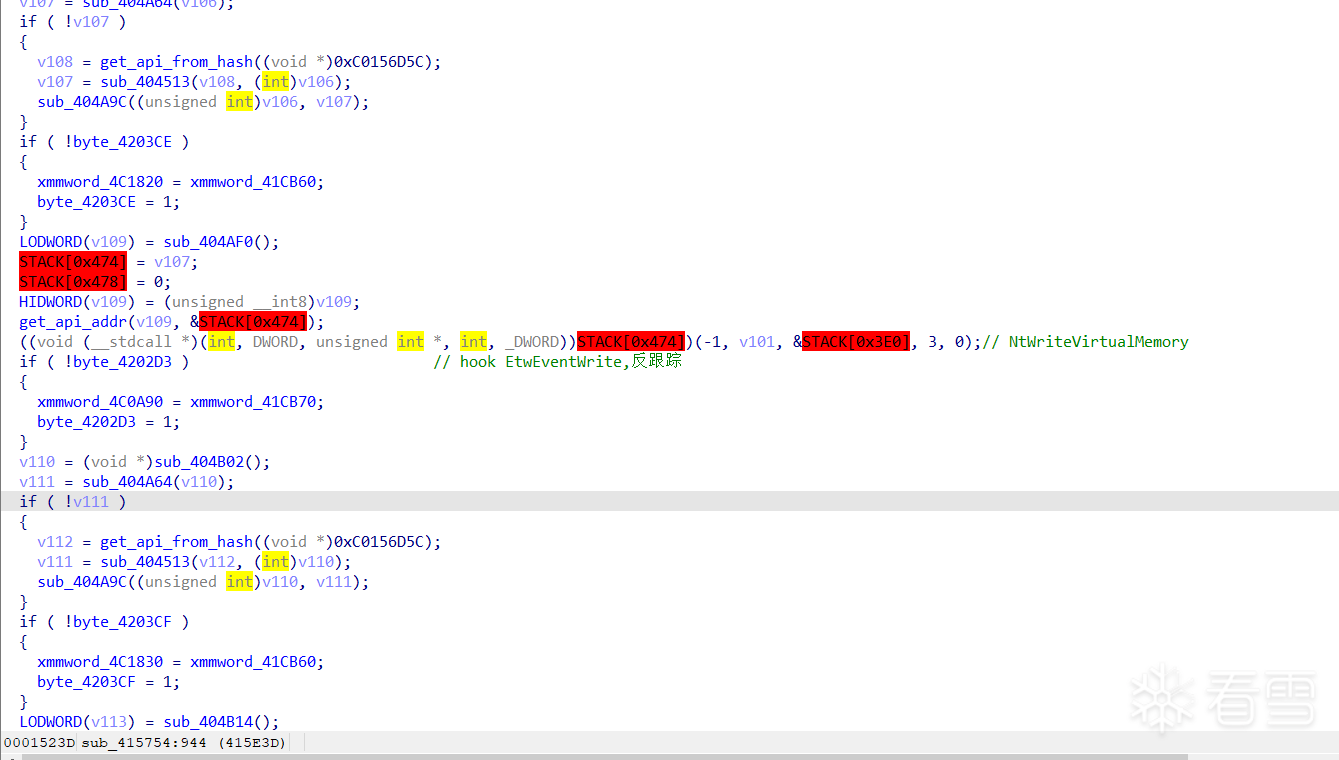Click the '(unsigned __int8)v109' cast expression
Screen dimensions: 1339x760
262,301
